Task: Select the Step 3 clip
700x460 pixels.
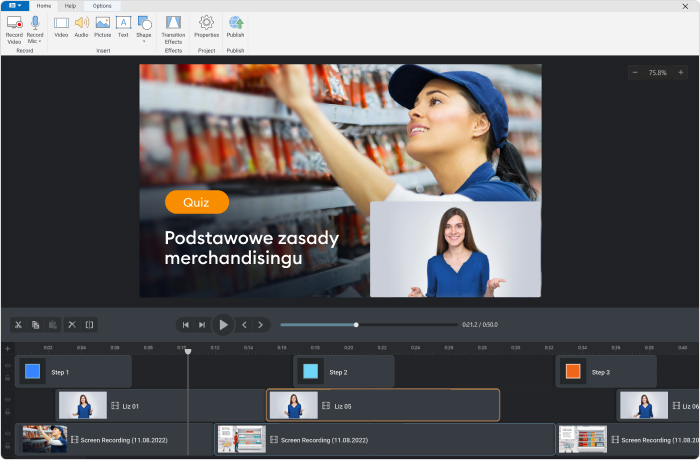Action: [x=606, y=372]
